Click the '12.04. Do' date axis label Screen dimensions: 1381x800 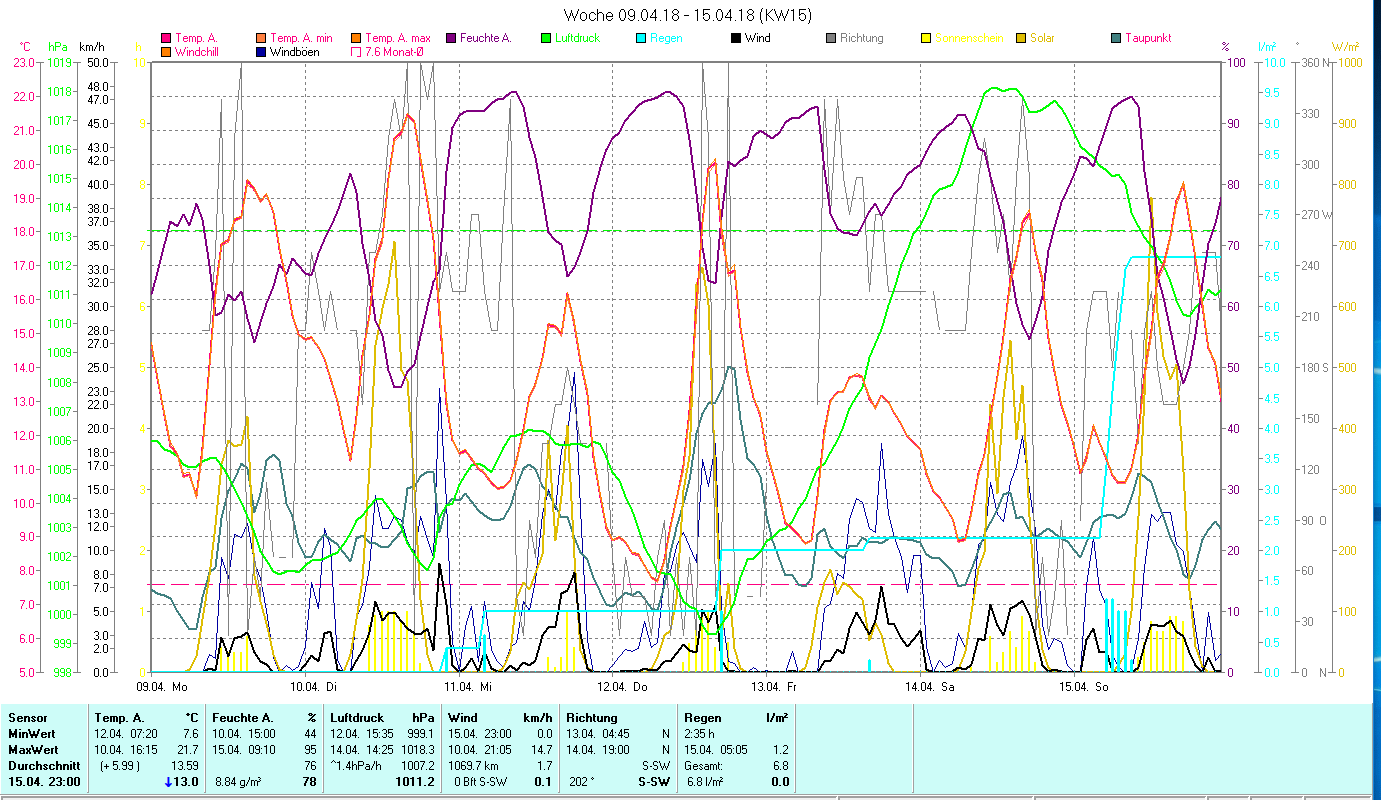[x=622, y=687]
